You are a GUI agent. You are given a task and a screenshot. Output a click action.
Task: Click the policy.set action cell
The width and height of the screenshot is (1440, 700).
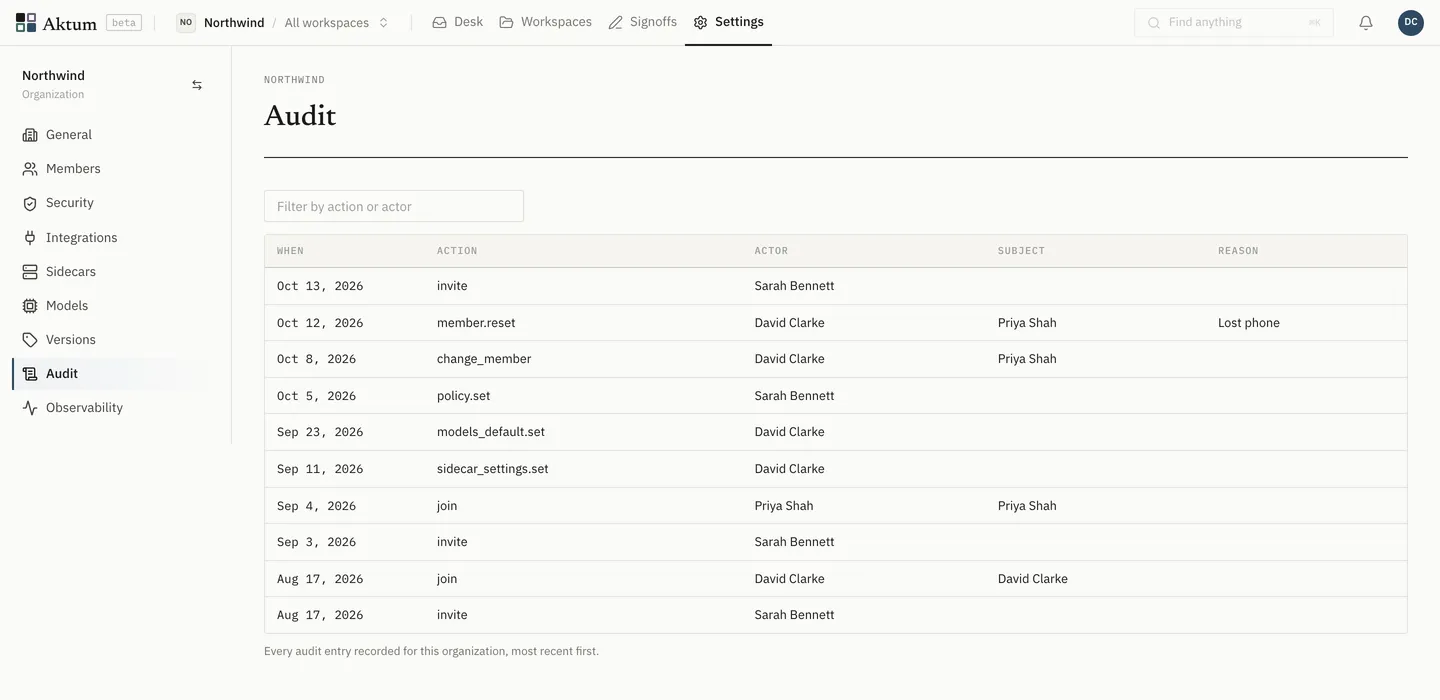tap(463, 396)
